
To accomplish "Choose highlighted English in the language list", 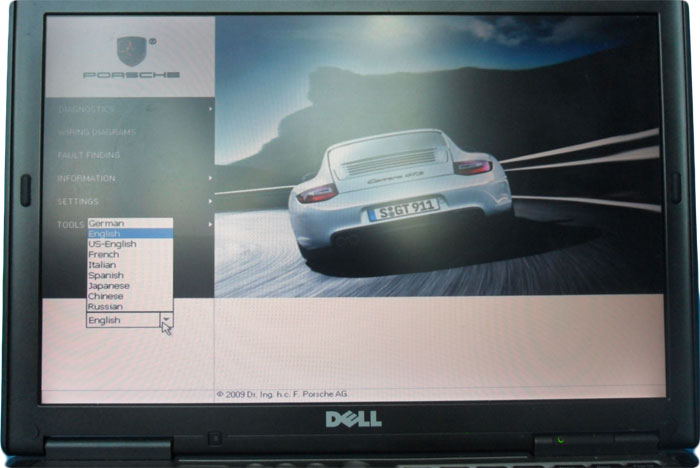I will click(x=129, y=234).
